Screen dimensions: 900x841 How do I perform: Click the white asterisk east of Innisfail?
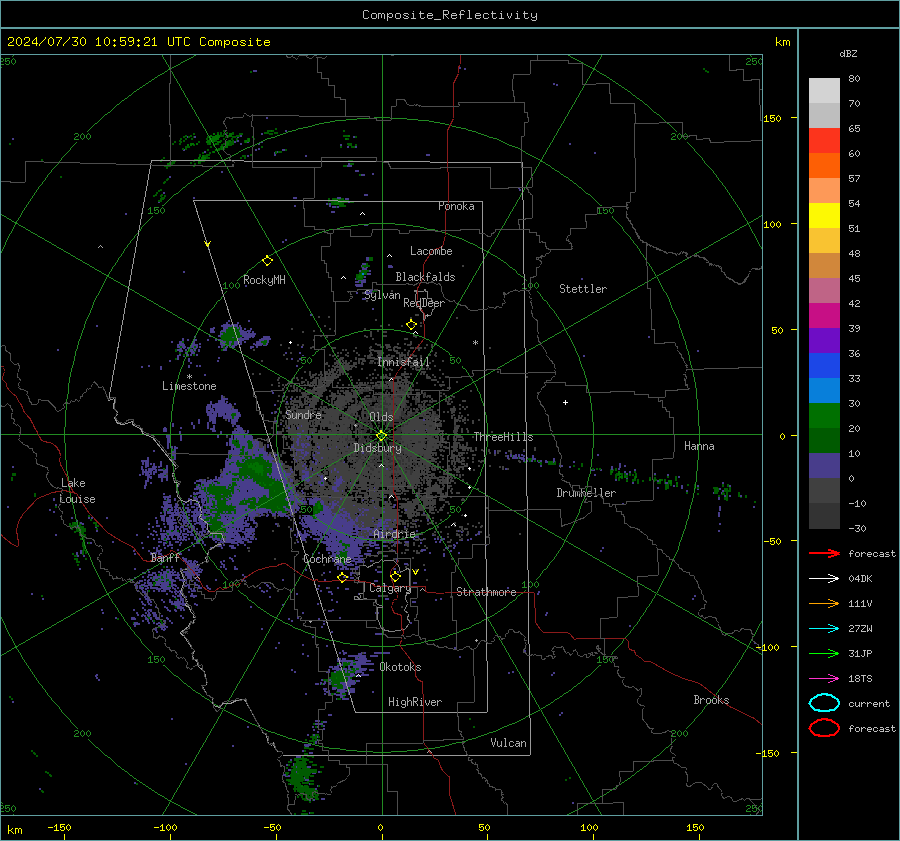[475, 343]
